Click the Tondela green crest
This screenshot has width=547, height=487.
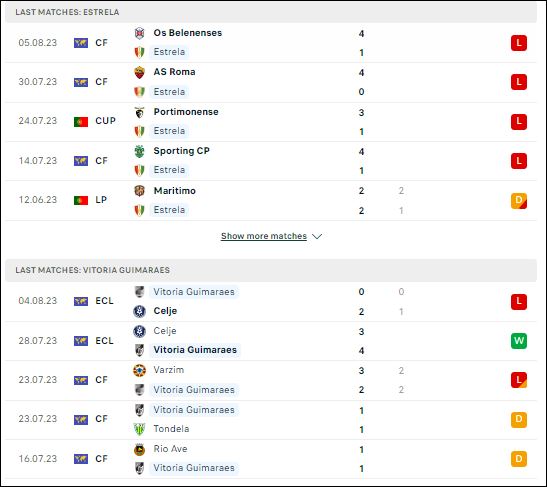click(x=139, y=429)
